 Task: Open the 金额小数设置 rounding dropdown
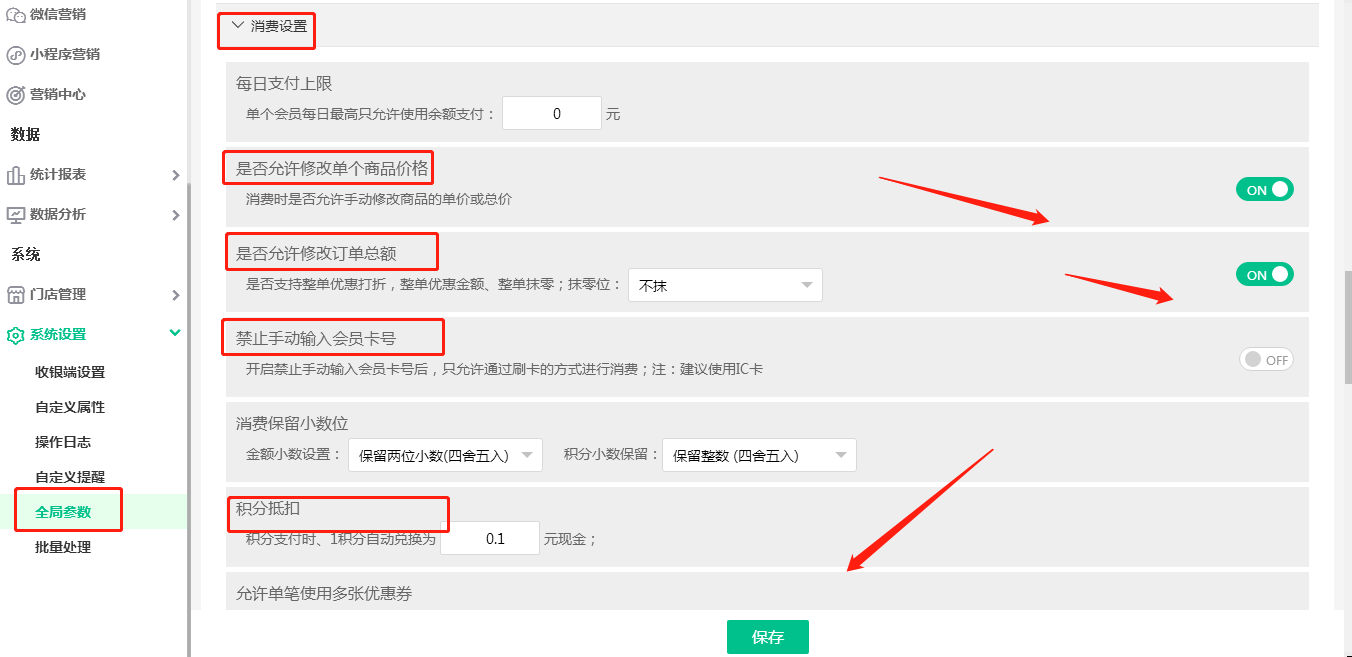(x=445, y=454)
